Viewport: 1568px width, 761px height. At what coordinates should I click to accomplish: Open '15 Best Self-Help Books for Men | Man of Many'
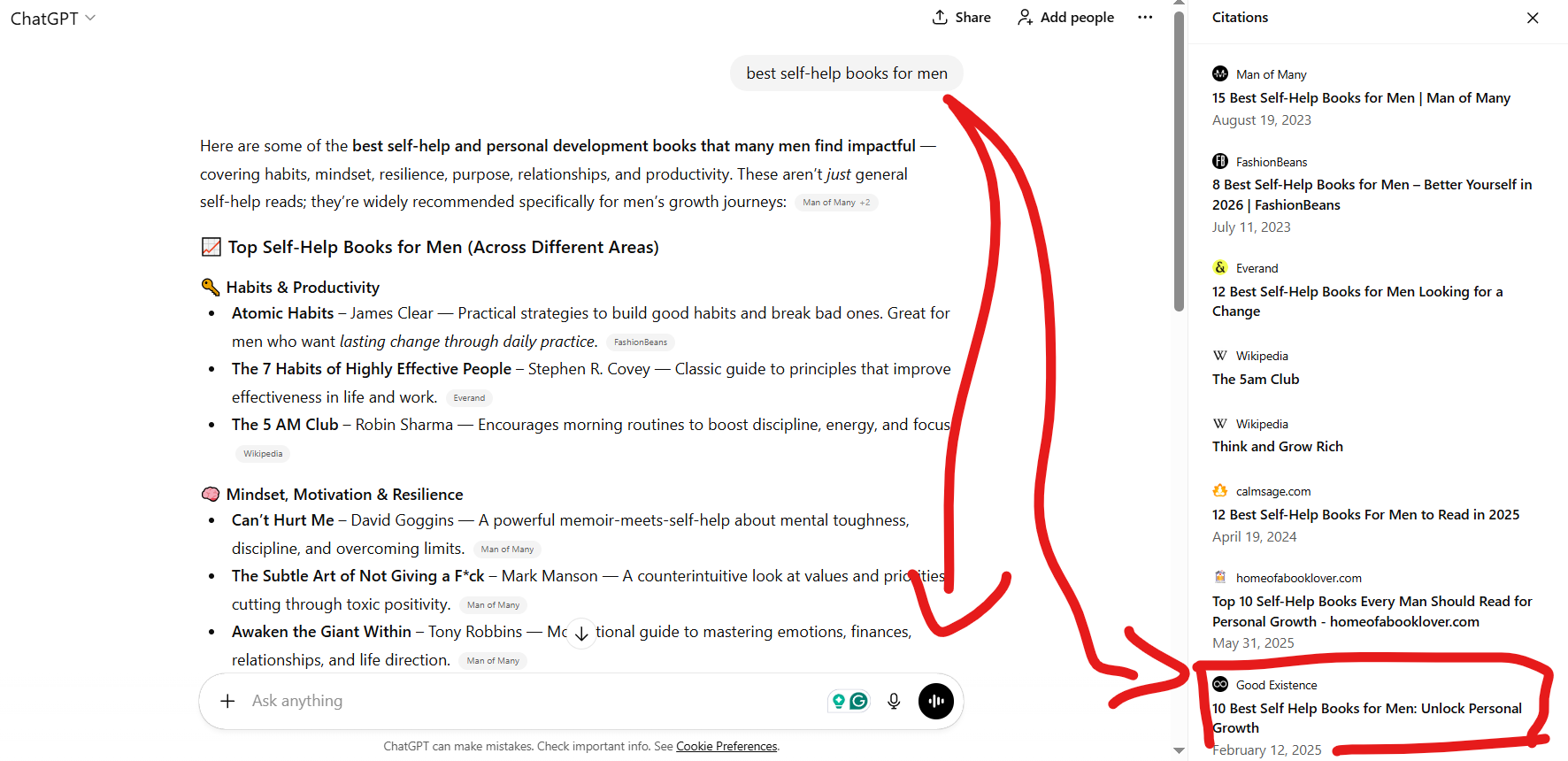pos(1361,98)
